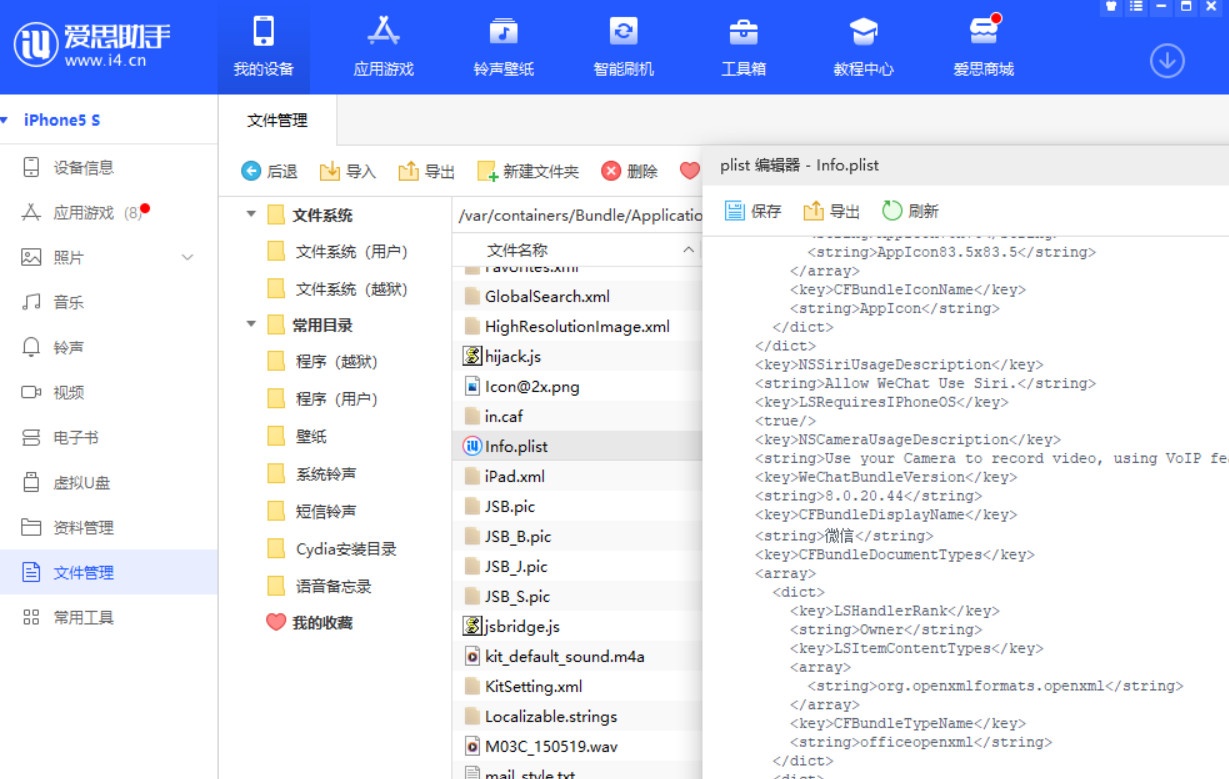Select 设备信息 in the sidebar
Viewport: 1229px width, 779px height.
click(x=109, y=167)
